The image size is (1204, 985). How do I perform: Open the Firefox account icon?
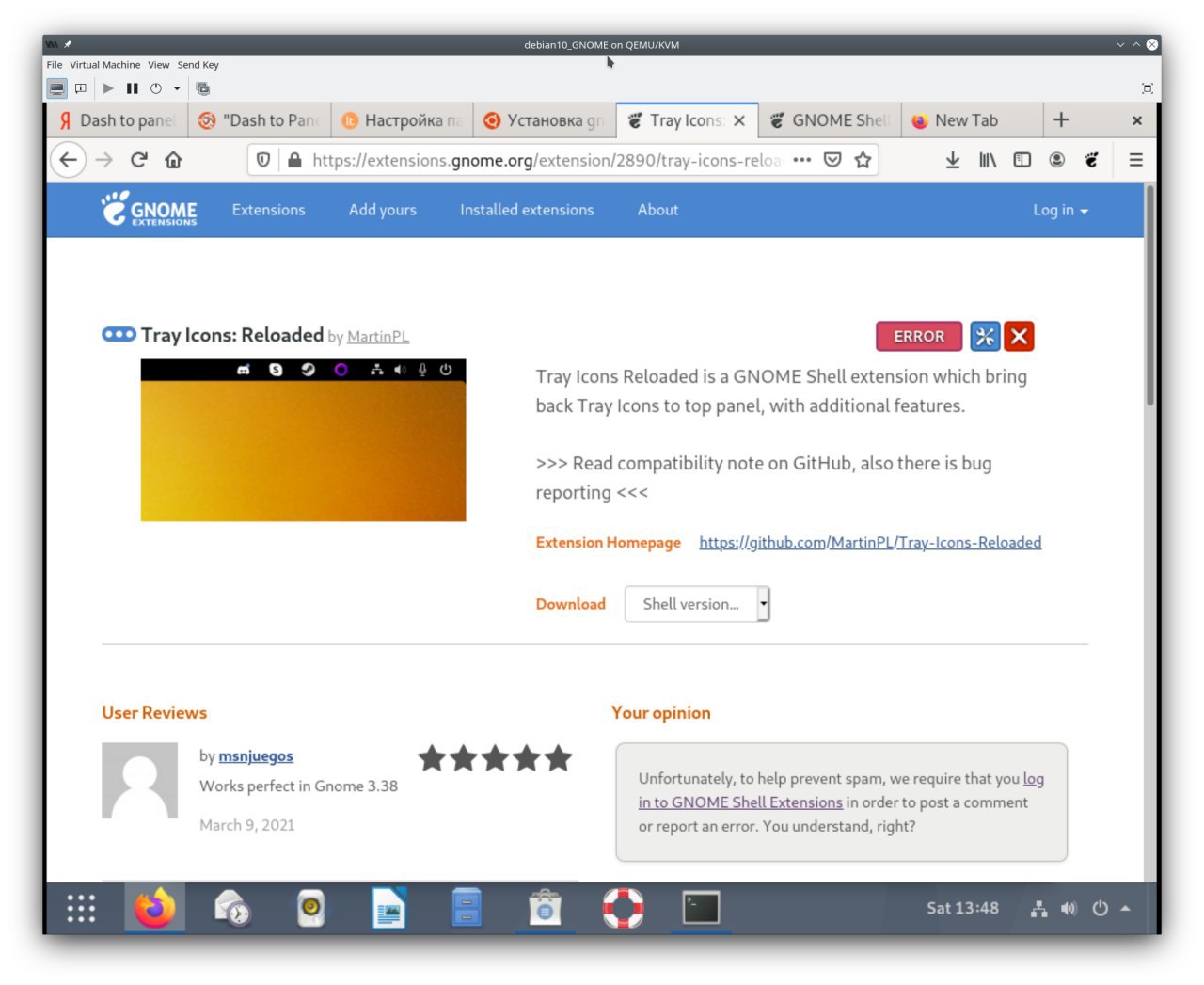pyautogui.click(x=1057, y=160)
